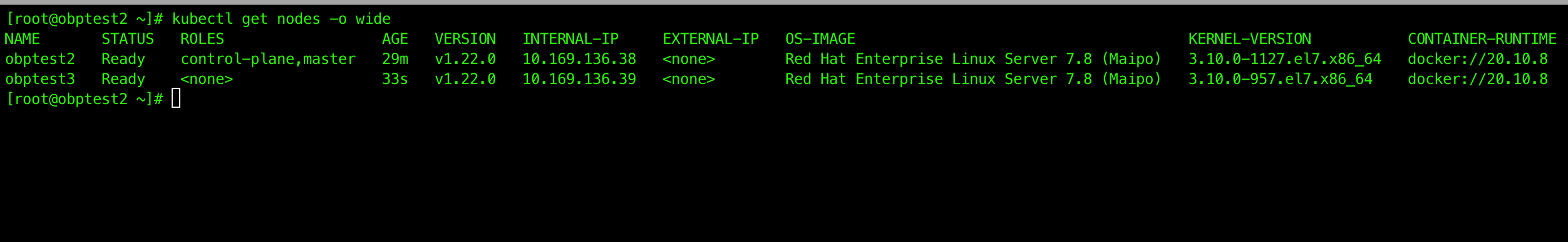Click the kubectl get nodes command text
Image resolution: width=1568 pixels, height=242 pixels.
click(x=281, y=19)
